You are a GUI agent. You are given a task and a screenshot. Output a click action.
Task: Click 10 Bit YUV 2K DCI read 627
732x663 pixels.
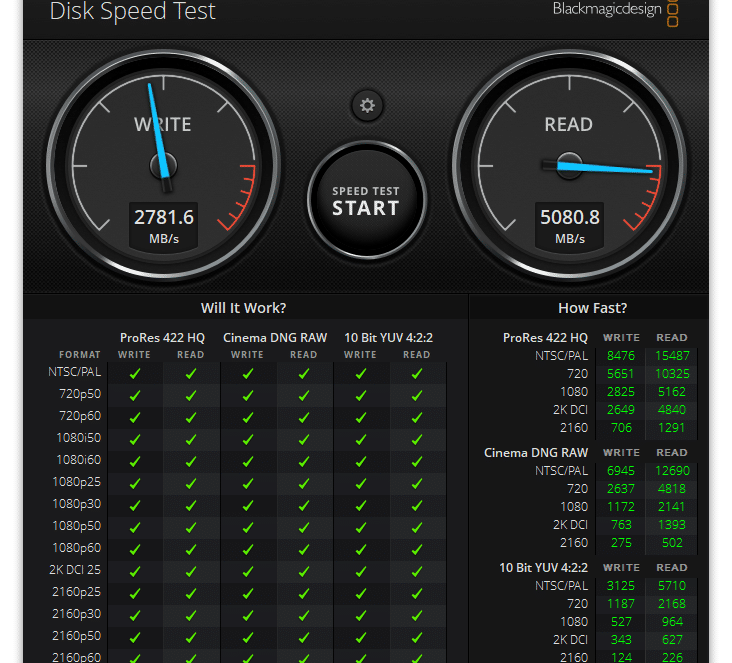pos(672,640)
